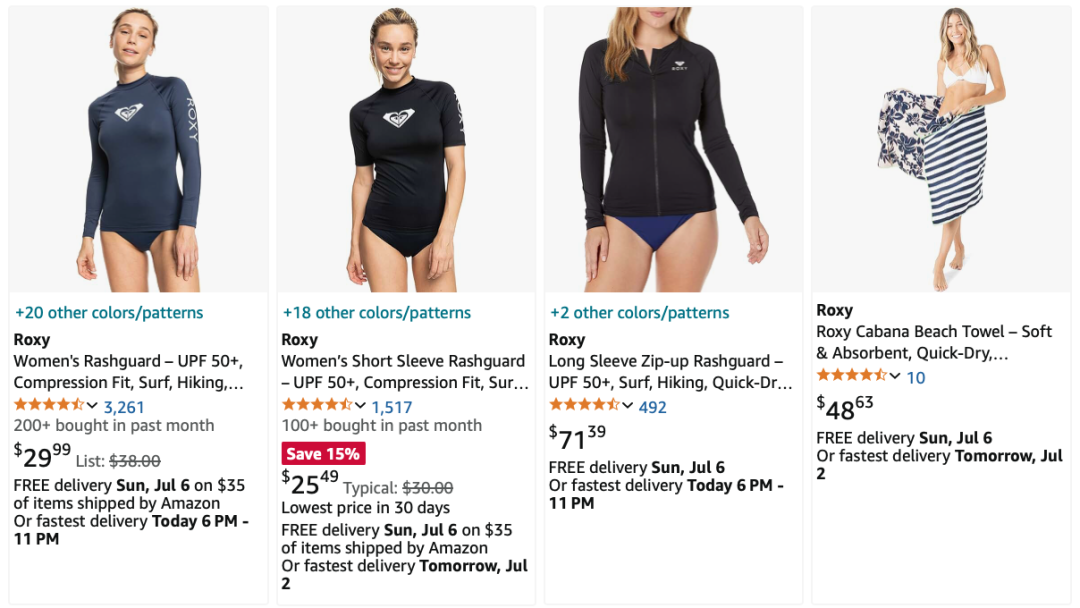Open Roxy Cabana Beach Towel title link
Screen dimensions: 1080x608
[x=934, y=342]
